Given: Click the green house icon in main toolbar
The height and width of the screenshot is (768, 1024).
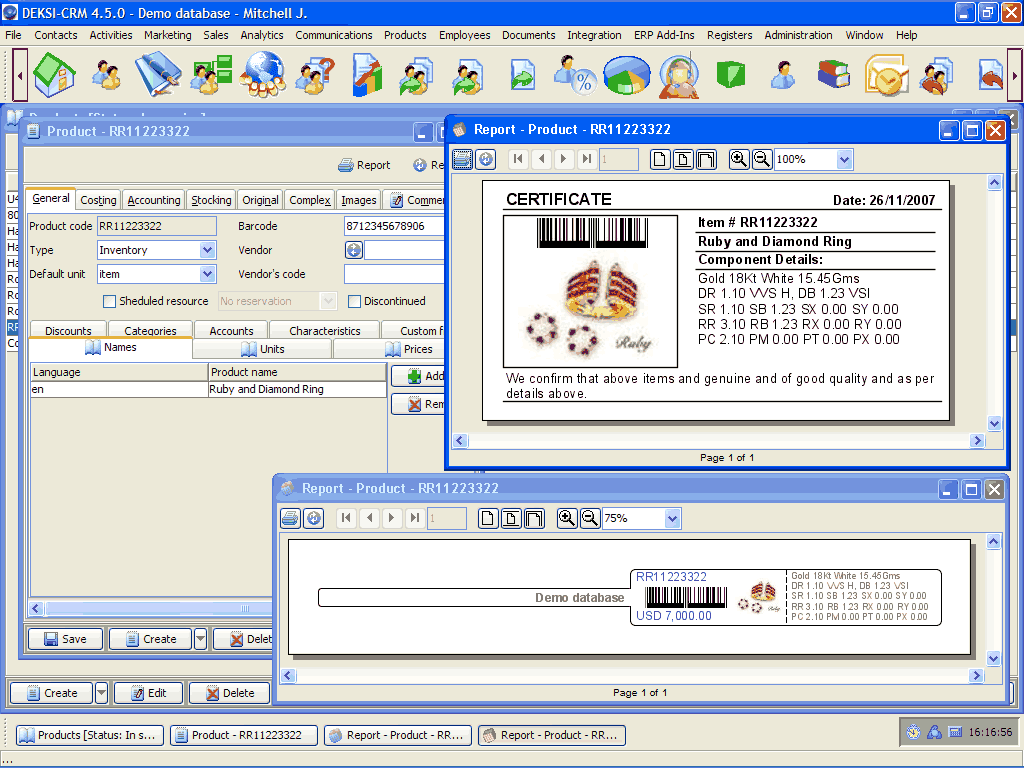Looking at the screenshot, I should pos(55,74).
